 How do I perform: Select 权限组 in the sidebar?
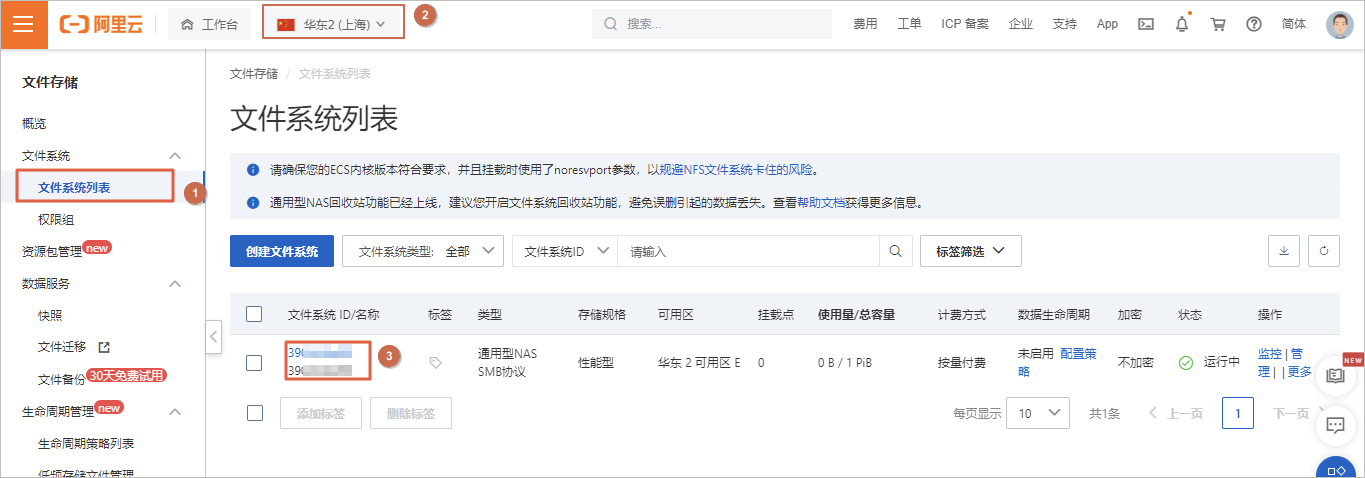tap(56, 219)
